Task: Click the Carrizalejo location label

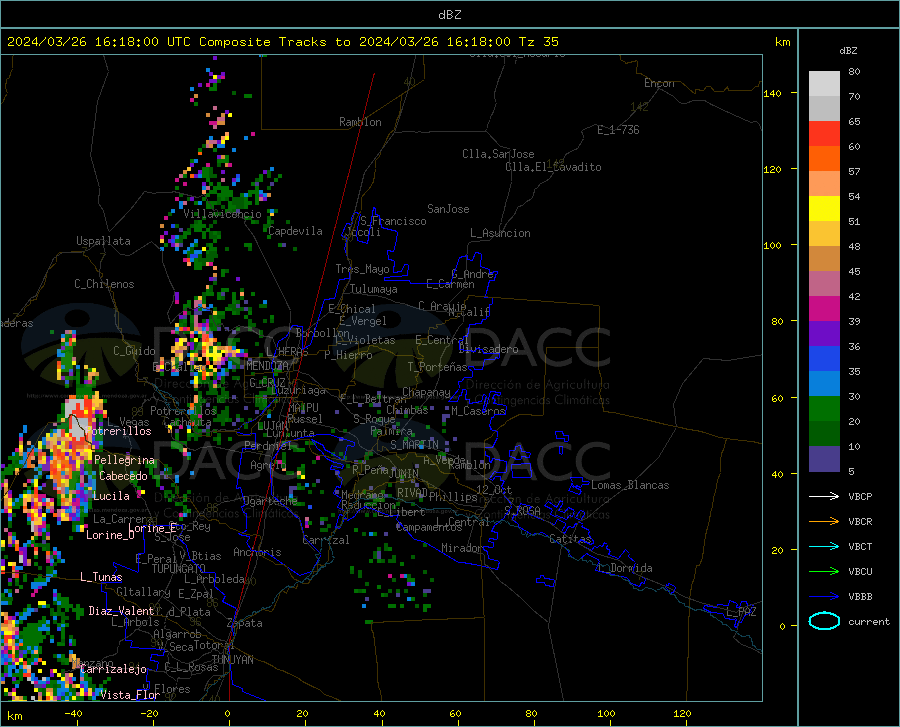Action: (x=113, y=669)
